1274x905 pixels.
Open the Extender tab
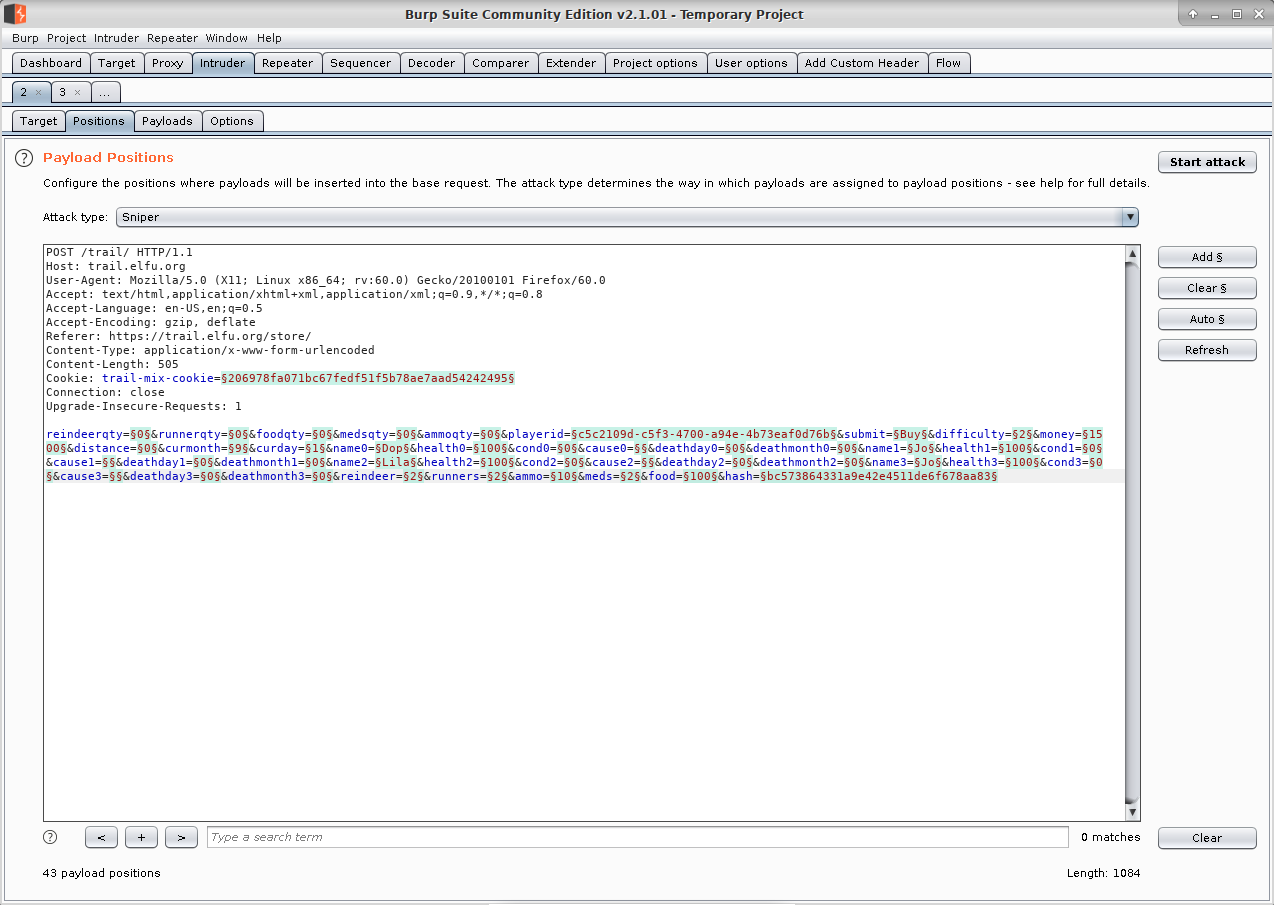571,63
